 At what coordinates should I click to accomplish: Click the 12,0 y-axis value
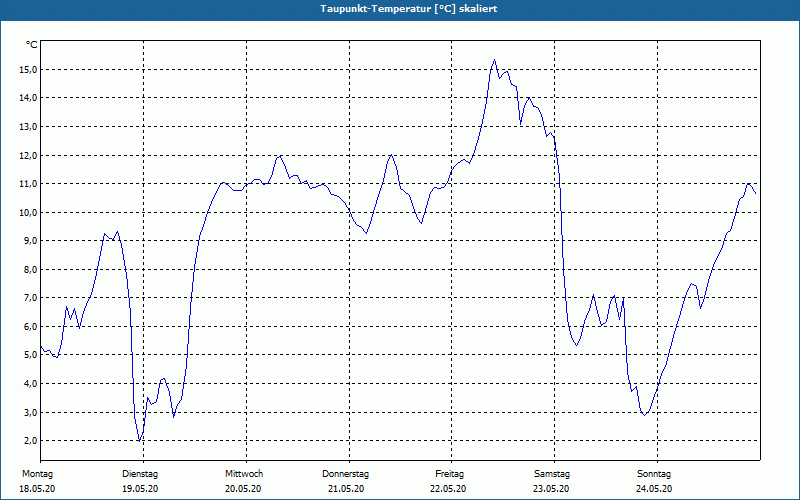[x=28, y=155]
